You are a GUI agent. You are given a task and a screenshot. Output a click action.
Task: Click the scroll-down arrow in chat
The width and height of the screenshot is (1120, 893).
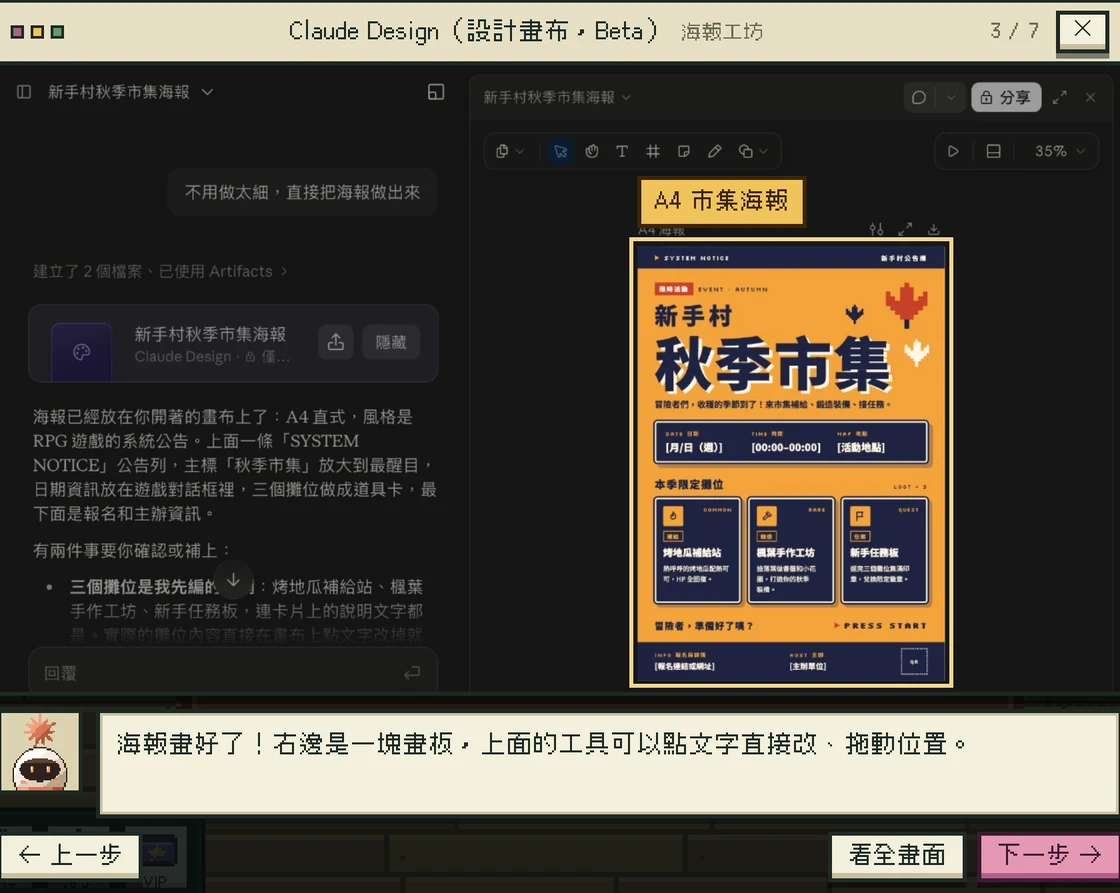point(233,580)
